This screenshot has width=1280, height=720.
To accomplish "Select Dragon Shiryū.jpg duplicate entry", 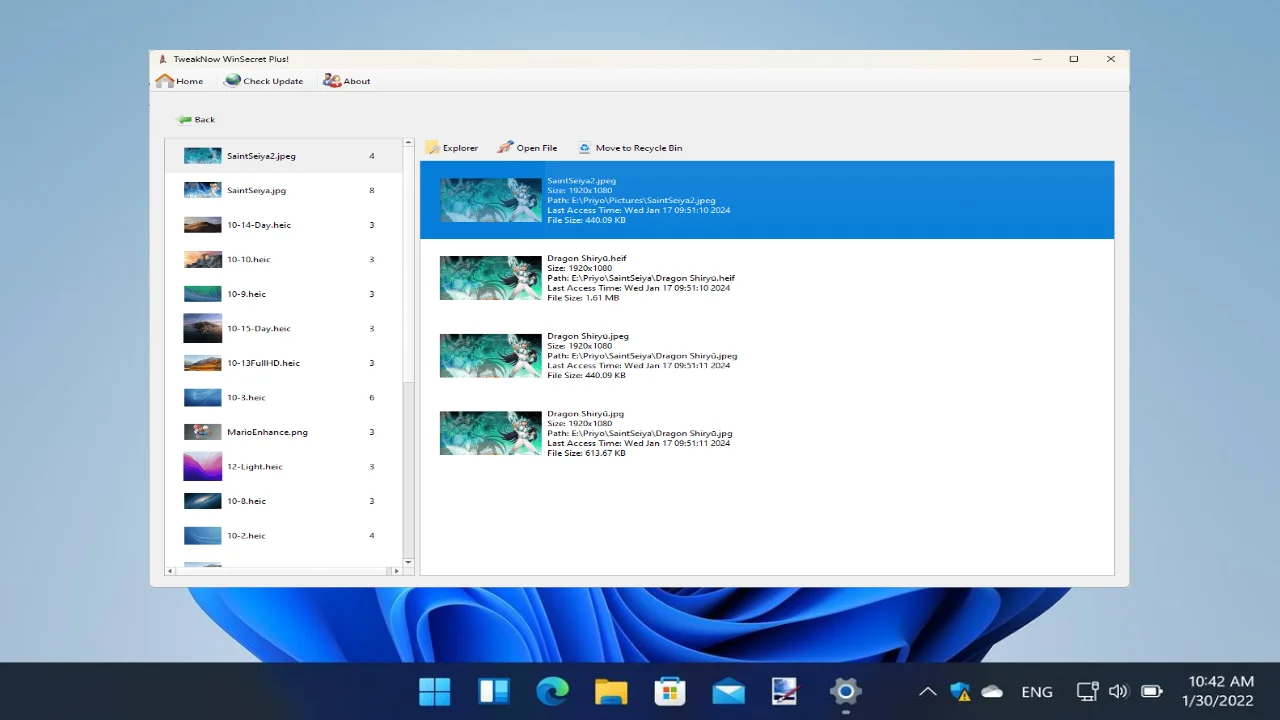I will pos(767,433).
